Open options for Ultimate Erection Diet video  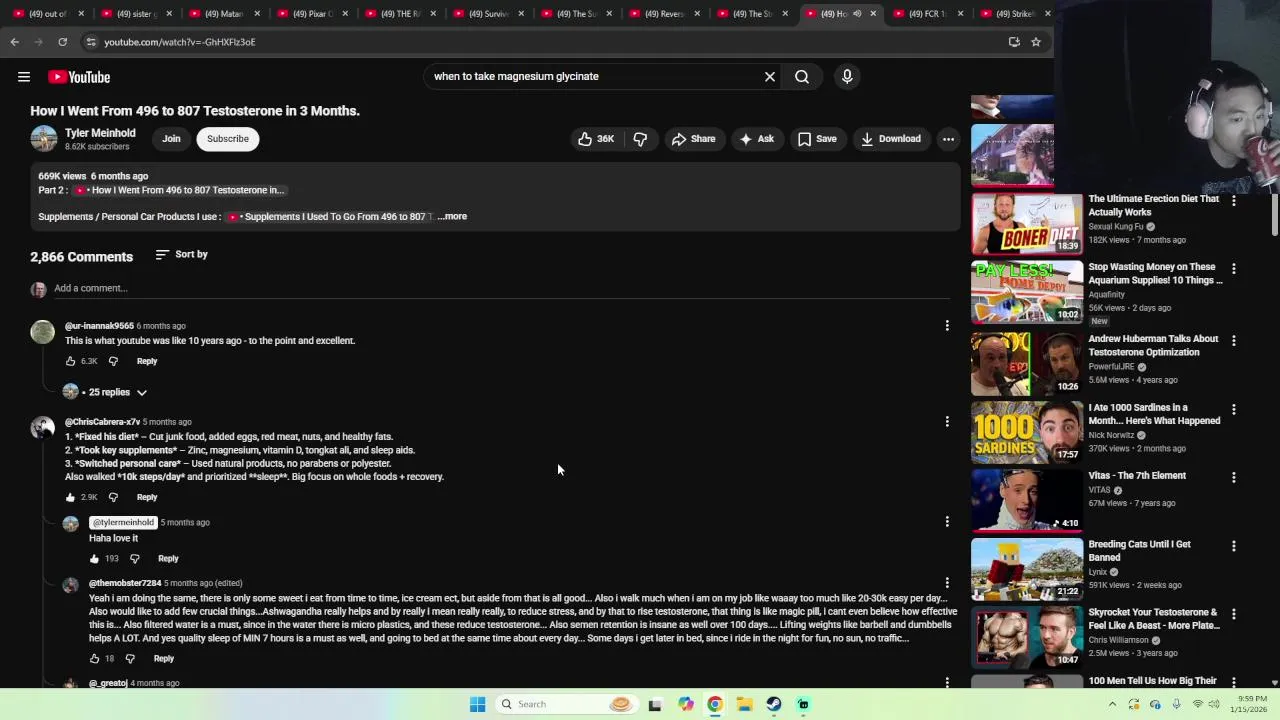pos(1233,201)
